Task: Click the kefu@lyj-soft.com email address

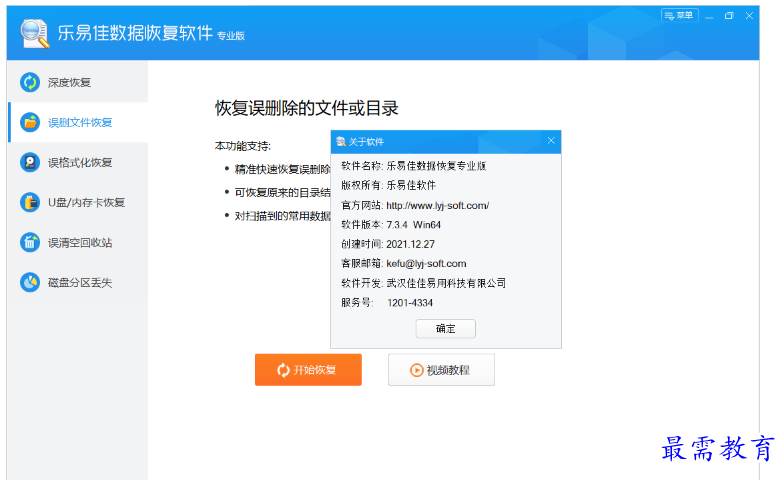Action: 426,264
